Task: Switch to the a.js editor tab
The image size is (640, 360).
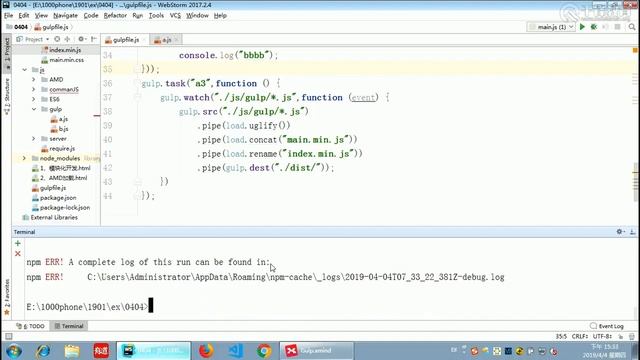Action: (166, 40)
